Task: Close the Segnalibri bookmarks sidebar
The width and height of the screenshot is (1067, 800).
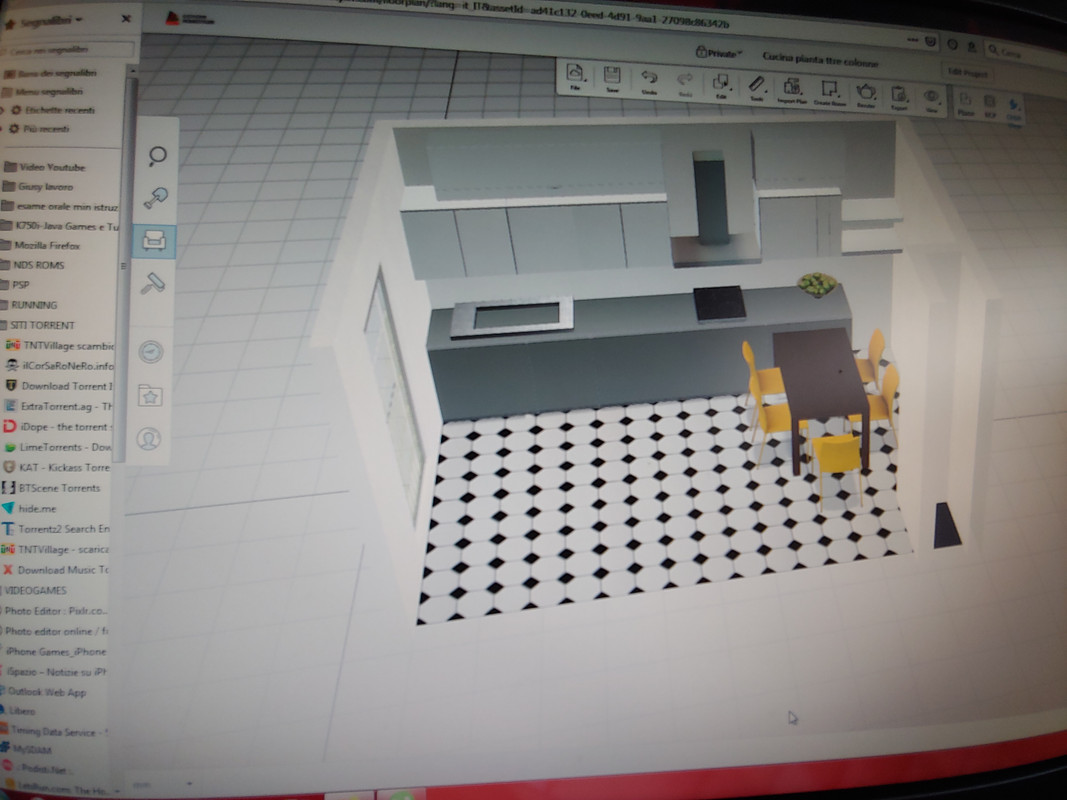Action: pos(126,18)
